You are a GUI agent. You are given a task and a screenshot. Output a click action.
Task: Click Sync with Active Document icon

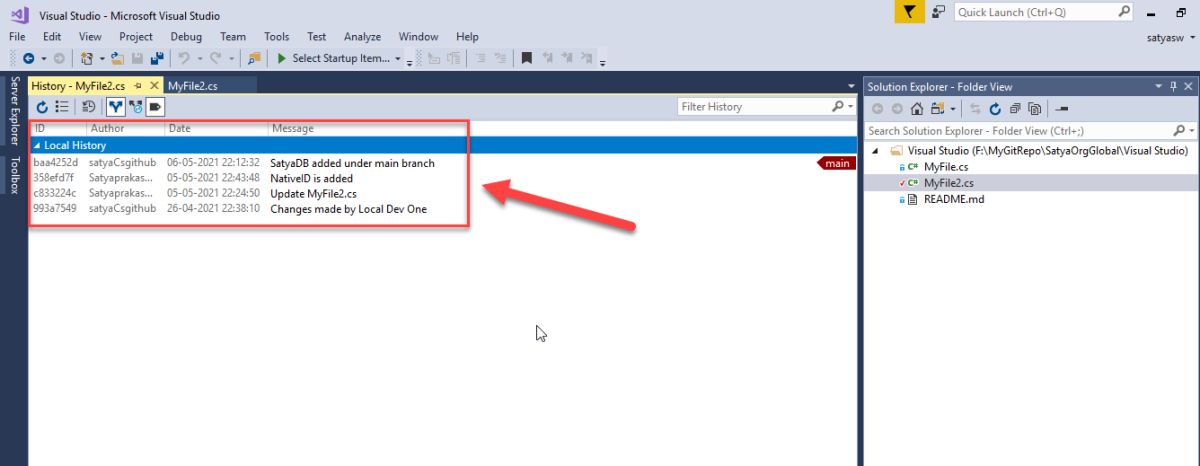[x=974, y=109]
